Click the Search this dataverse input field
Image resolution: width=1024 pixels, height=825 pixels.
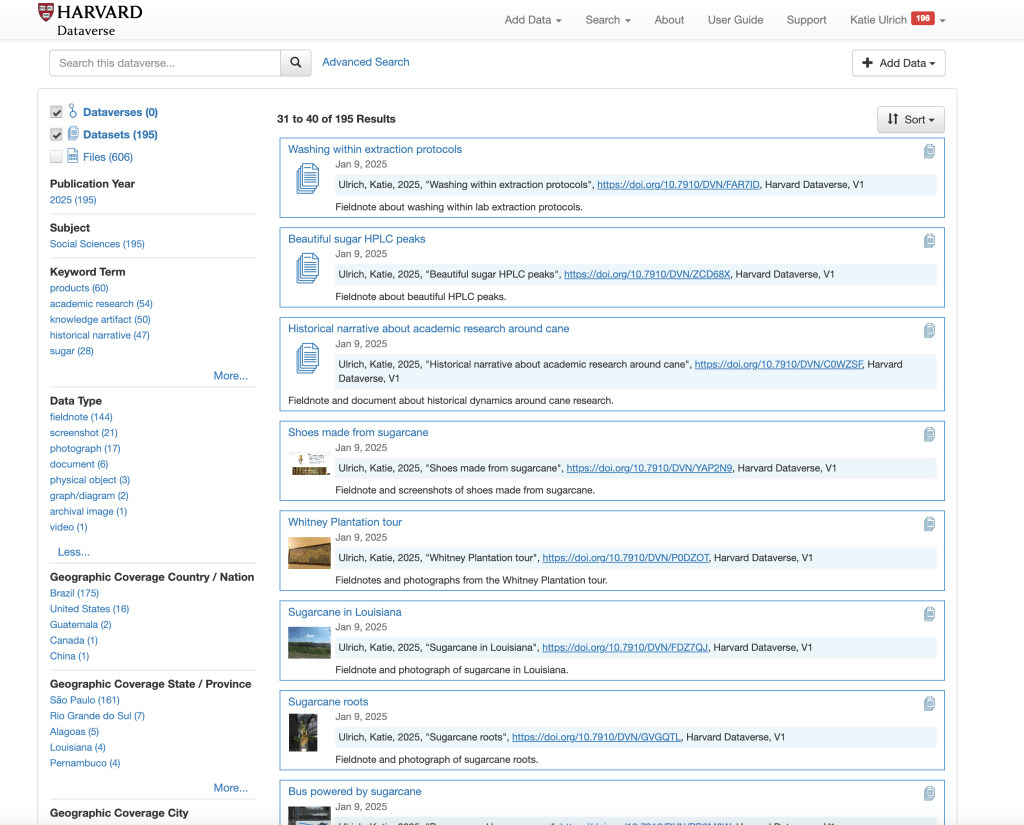click(165, 63)
